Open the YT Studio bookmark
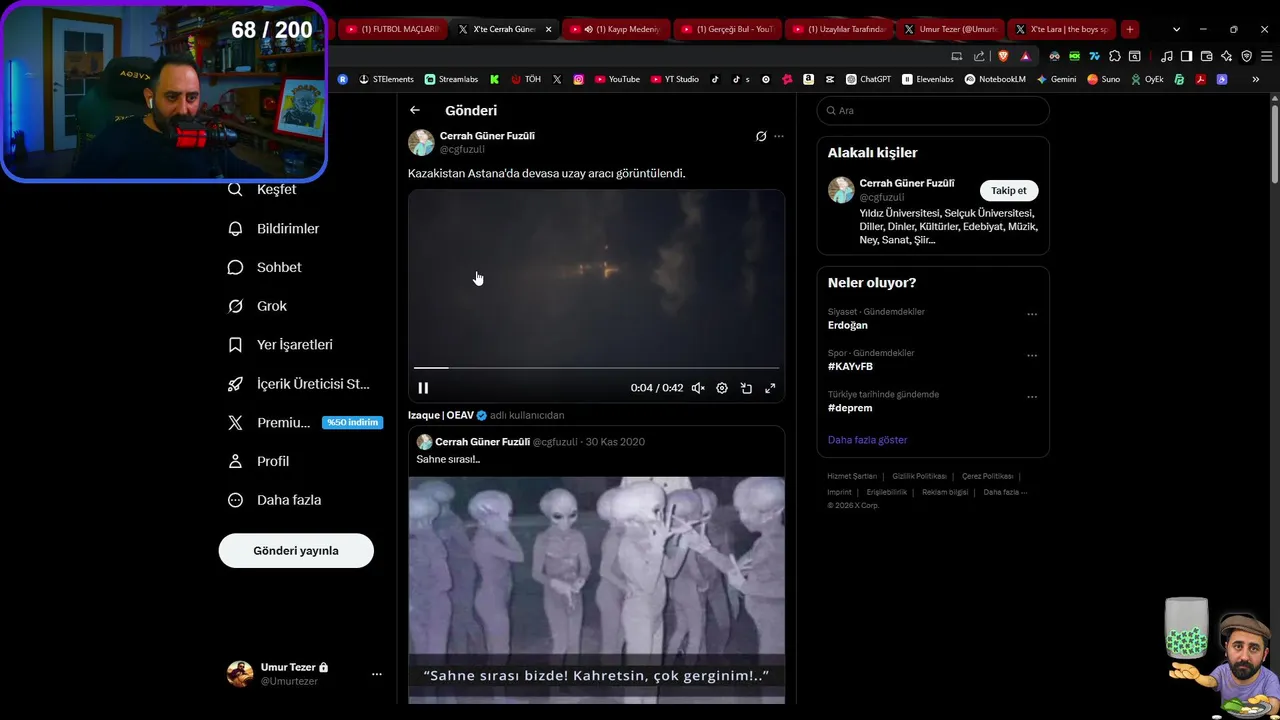This screenshot has height=720, width=1280. (675, 79)
